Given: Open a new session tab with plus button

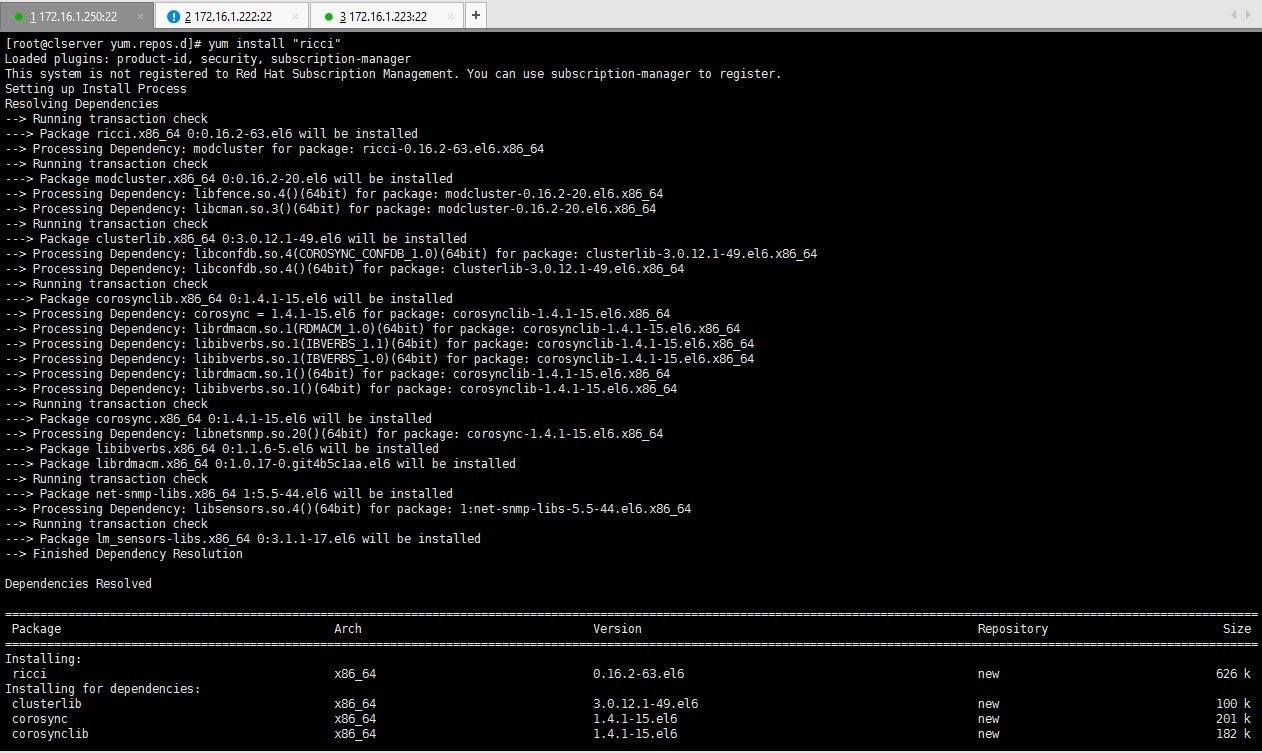Looking at the screenshot, I should [x=476, y=15].
